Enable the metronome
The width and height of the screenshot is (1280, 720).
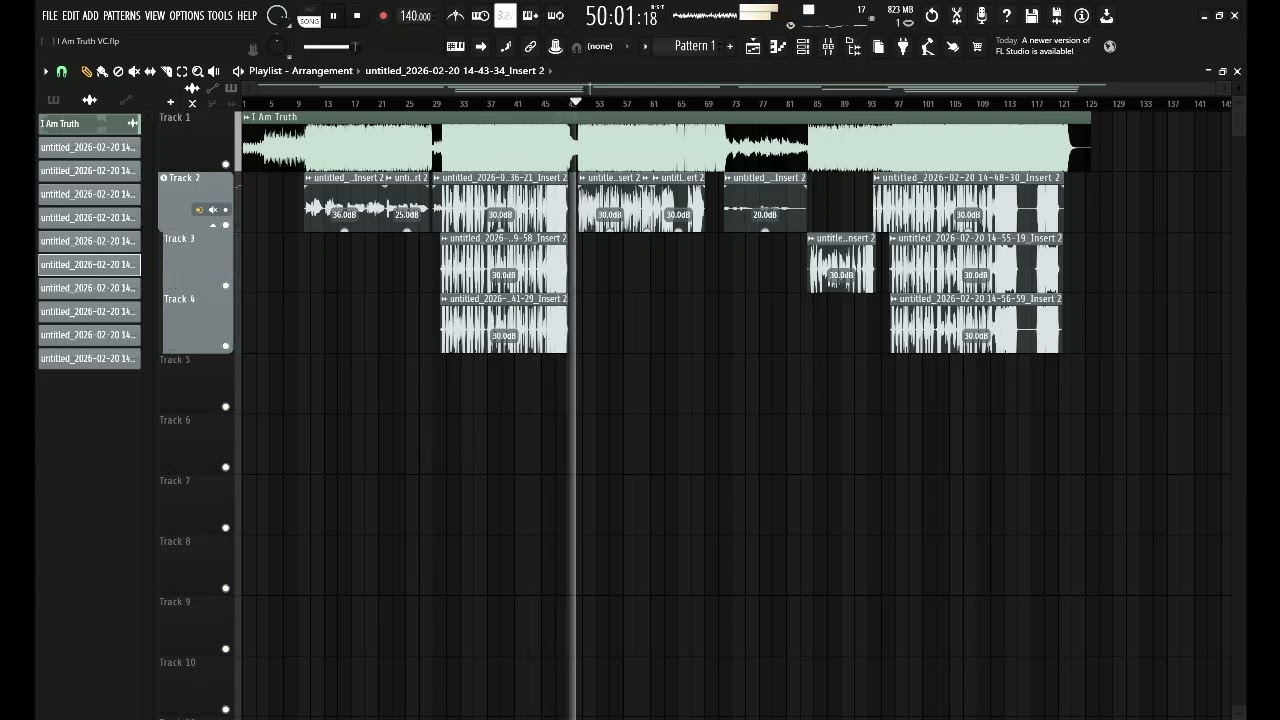[x=455, y=16]
